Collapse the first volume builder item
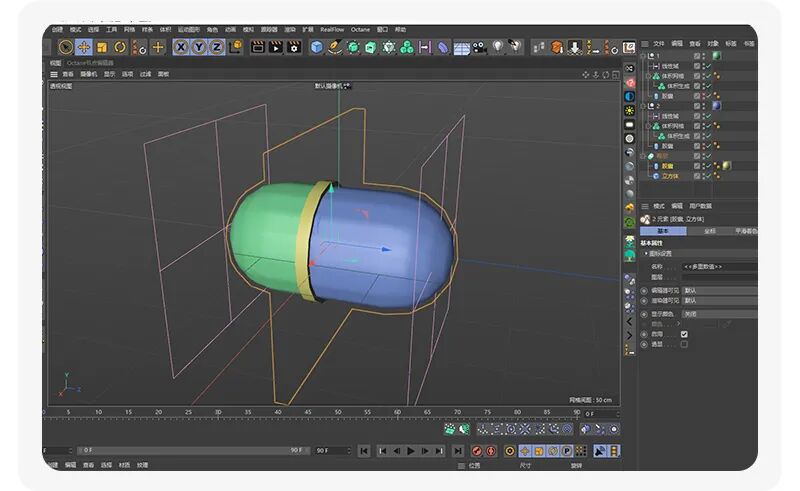The image size is (800, 491). 649,76
